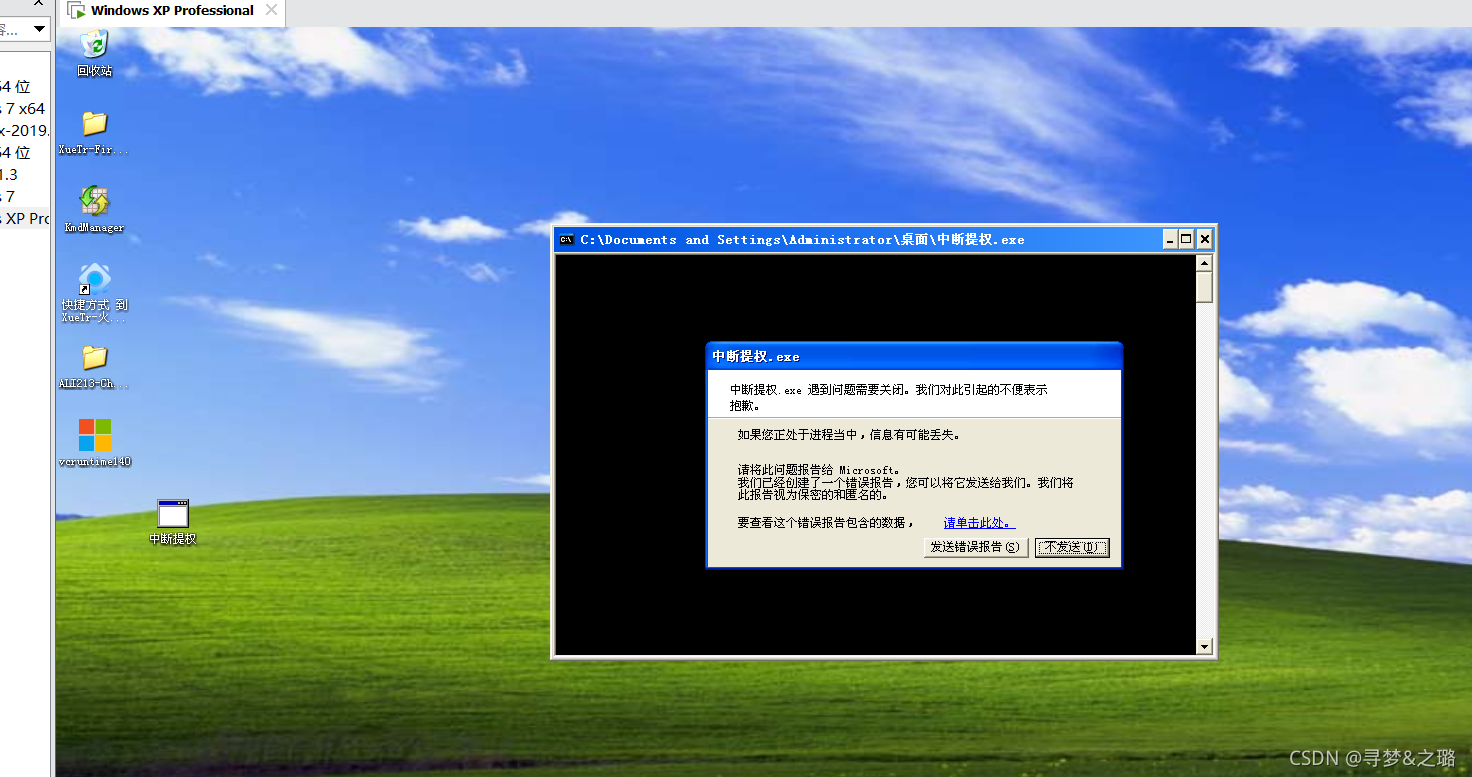The height and width of the screenshot is (777, 1472).
Task: Click 发送错误报告(S) button
Action: click(975, 547)
